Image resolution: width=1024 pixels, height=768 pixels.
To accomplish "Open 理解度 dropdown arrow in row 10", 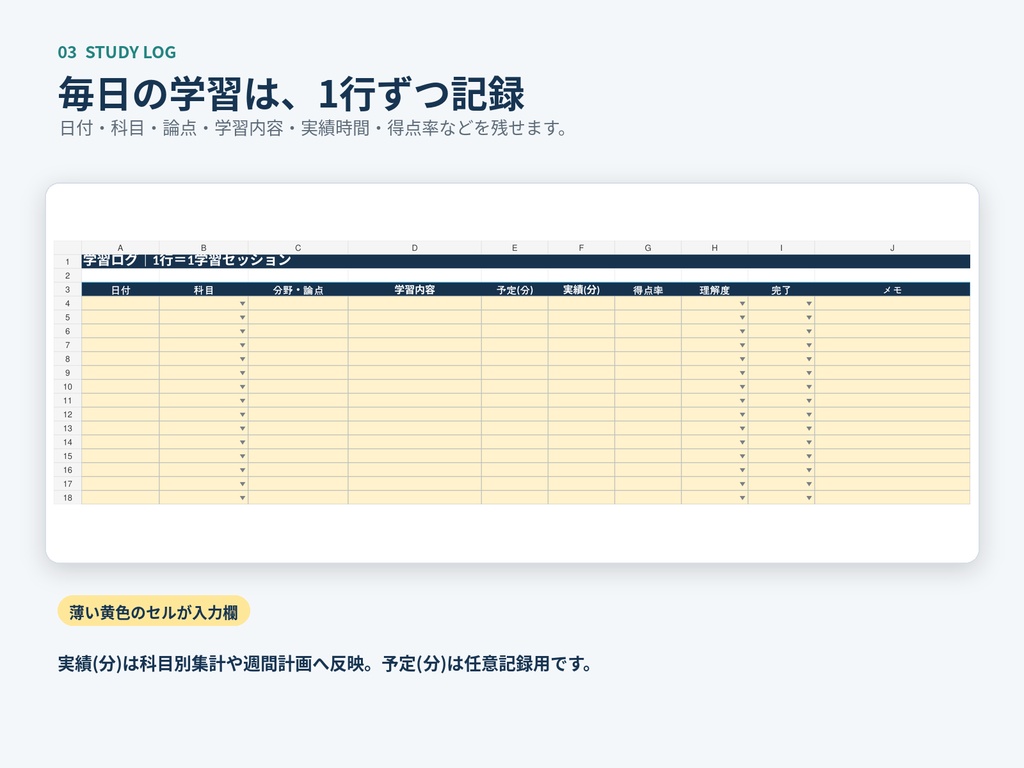I will pos(742,387).
